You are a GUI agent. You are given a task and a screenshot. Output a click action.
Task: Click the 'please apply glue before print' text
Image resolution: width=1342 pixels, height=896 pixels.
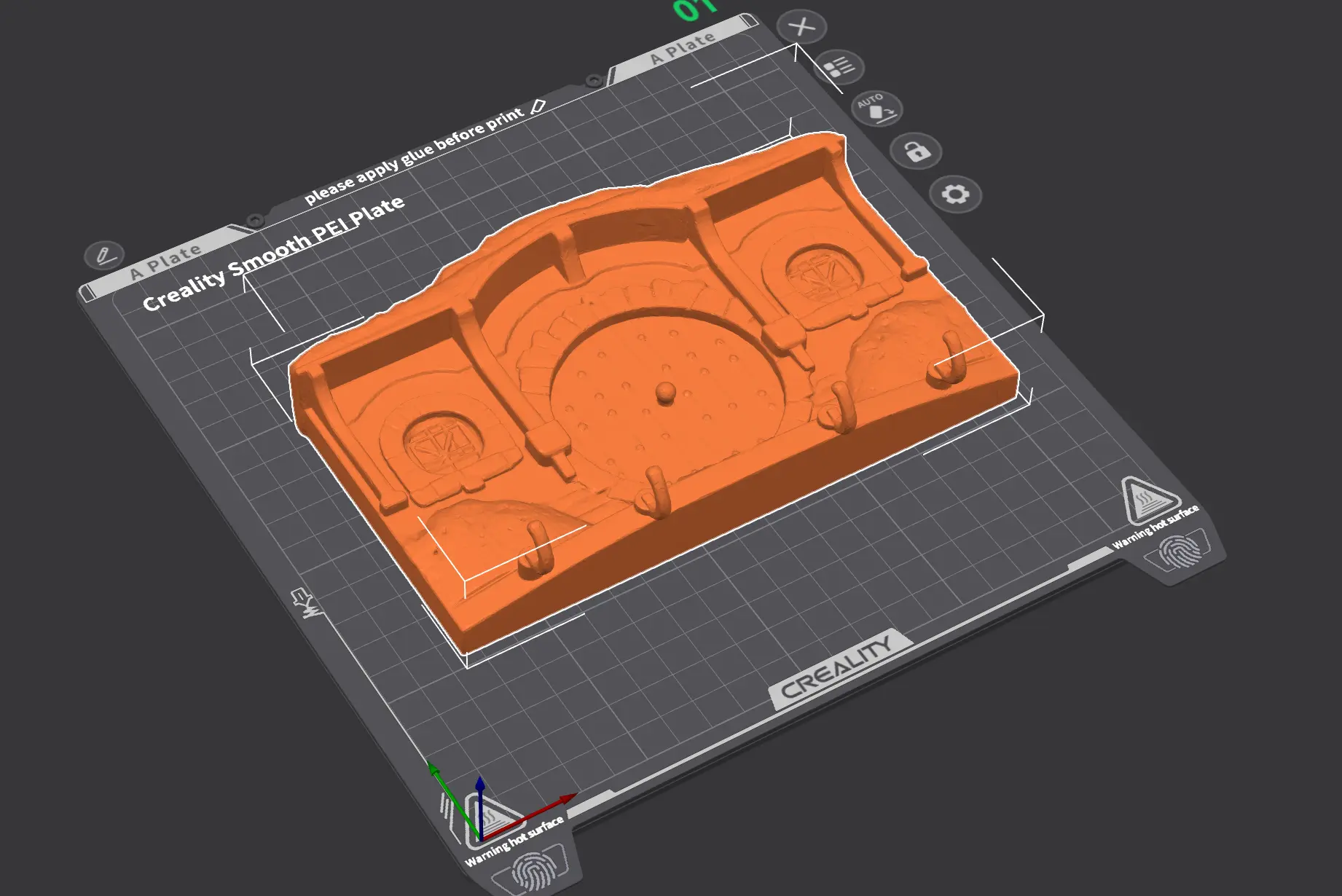414,155
